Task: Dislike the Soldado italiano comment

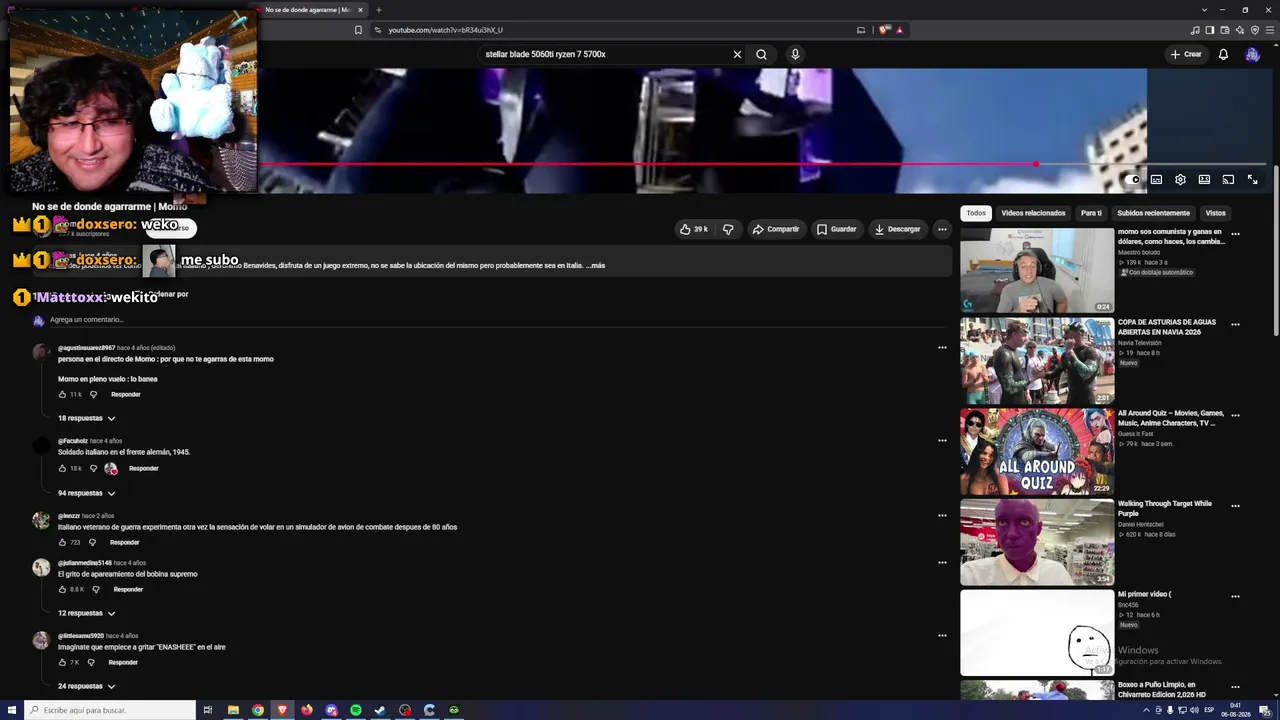Action: [93, 468]
